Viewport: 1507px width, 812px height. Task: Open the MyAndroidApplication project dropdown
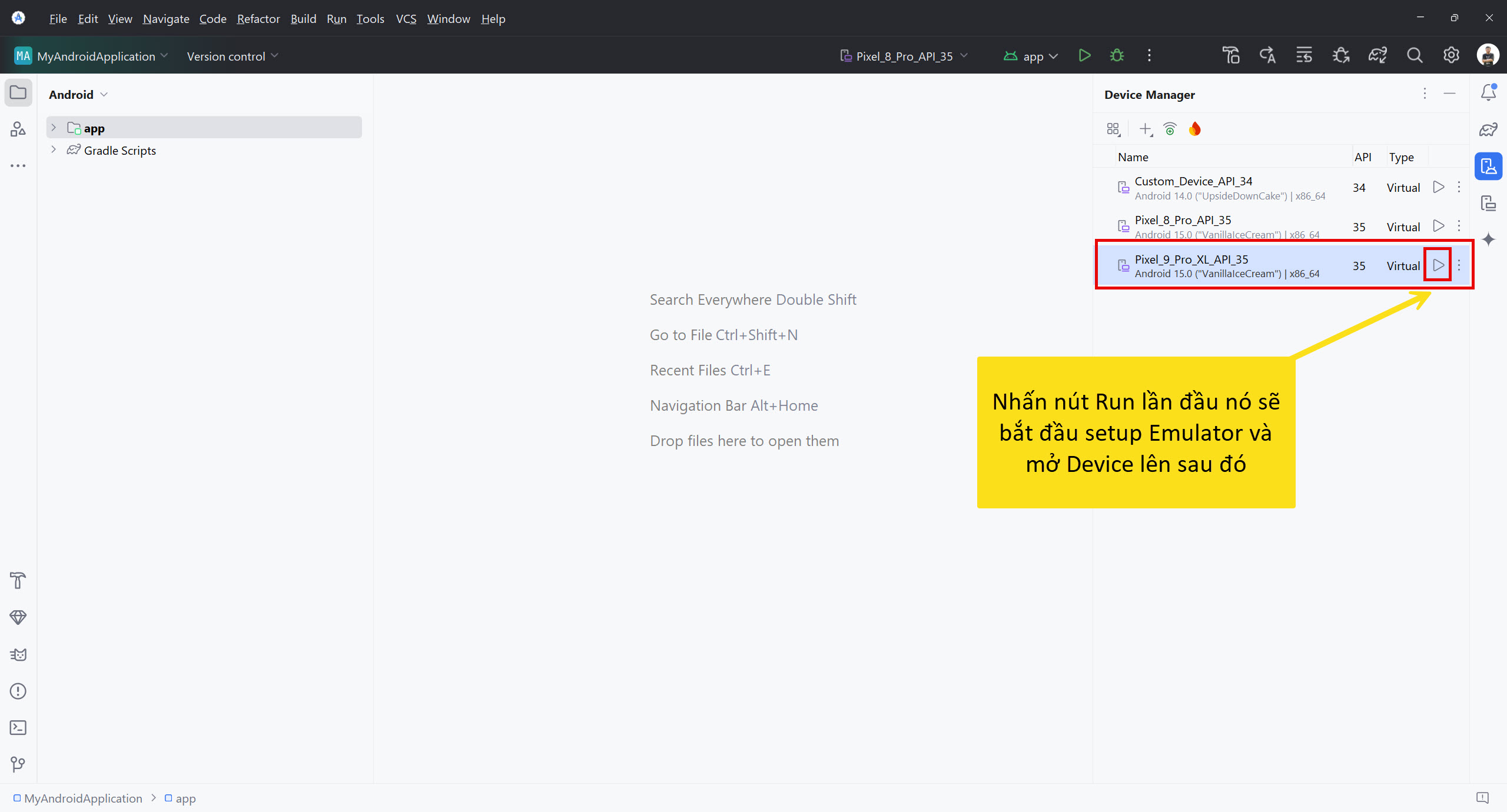point(91,56)
